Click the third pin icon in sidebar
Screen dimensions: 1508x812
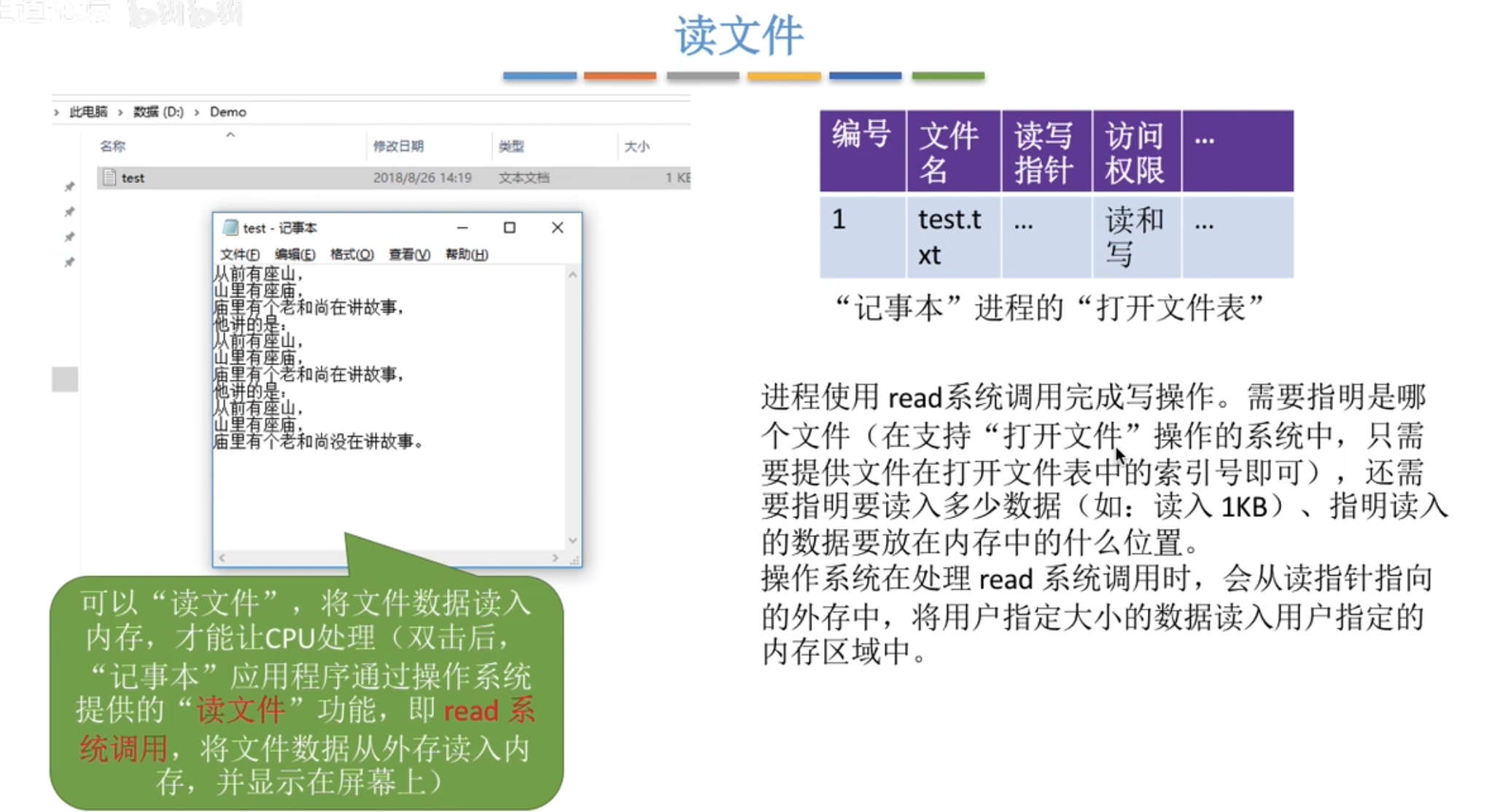tap(69, 237)
